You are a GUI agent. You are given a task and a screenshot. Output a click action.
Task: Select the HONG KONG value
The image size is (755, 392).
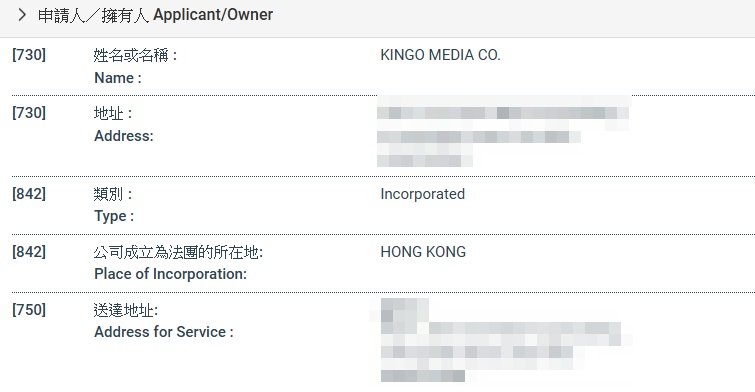pos(423,252)
